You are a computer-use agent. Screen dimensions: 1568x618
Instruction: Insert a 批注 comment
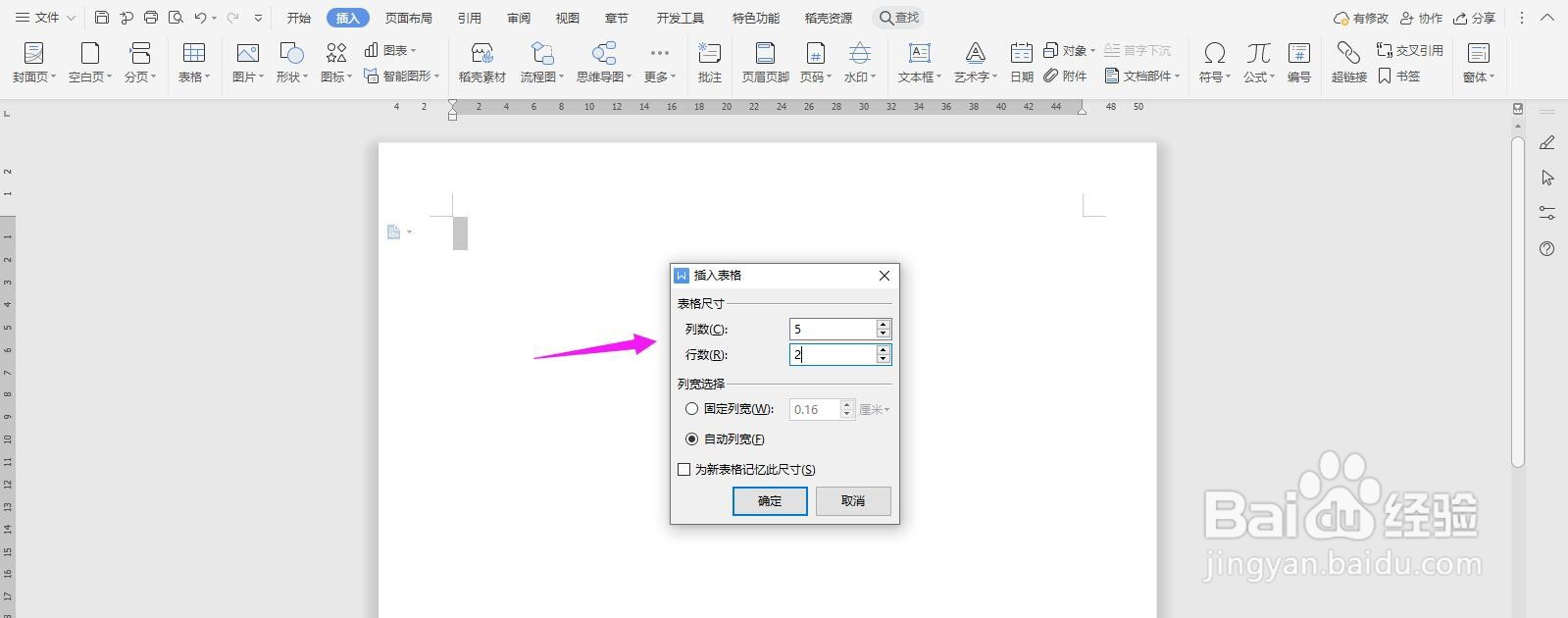tap(710, 62)
